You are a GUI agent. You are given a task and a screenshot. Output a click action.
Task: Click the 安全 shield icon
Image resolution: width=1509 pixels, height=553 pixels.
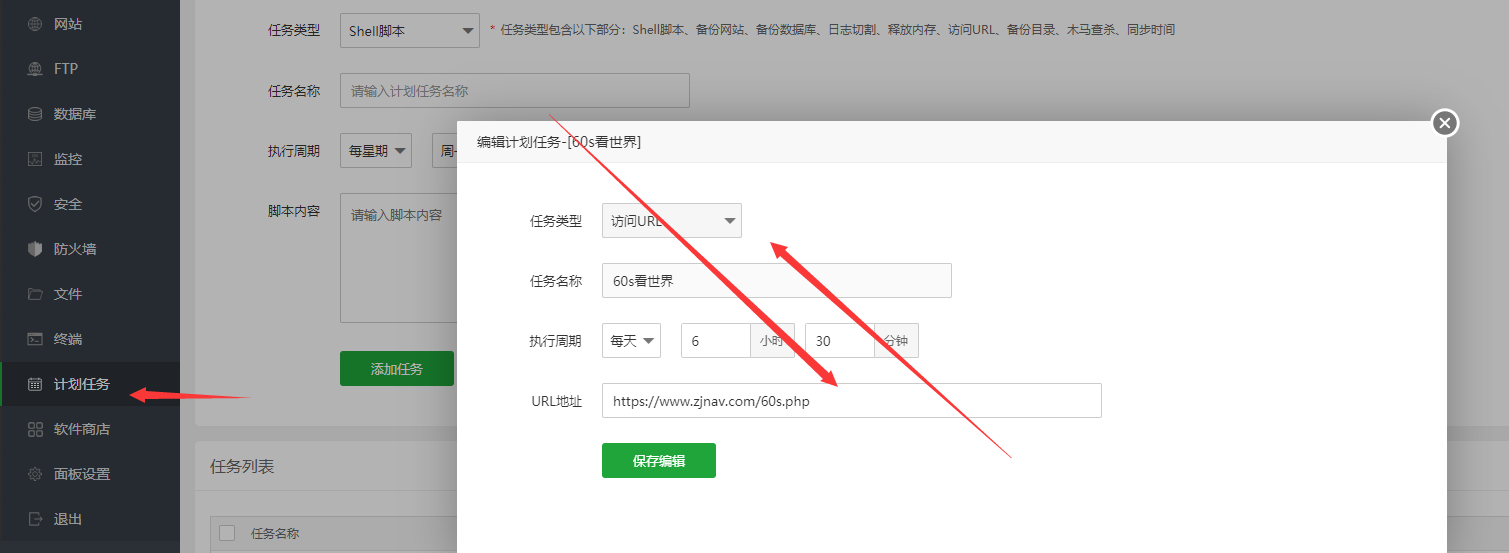35,204
